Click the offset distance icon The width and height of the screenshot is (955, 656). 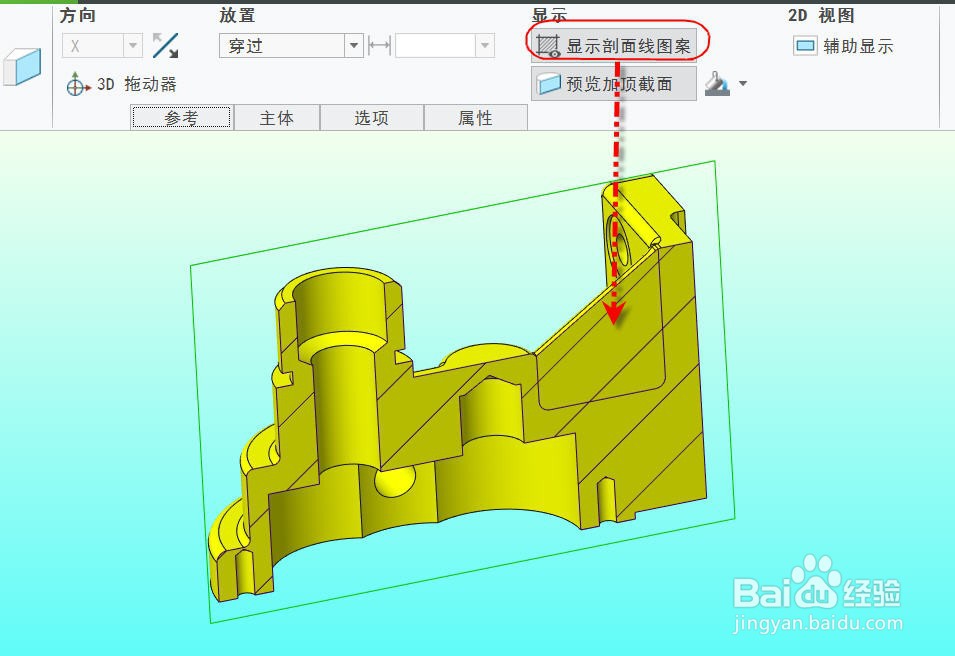pos(379,46)
